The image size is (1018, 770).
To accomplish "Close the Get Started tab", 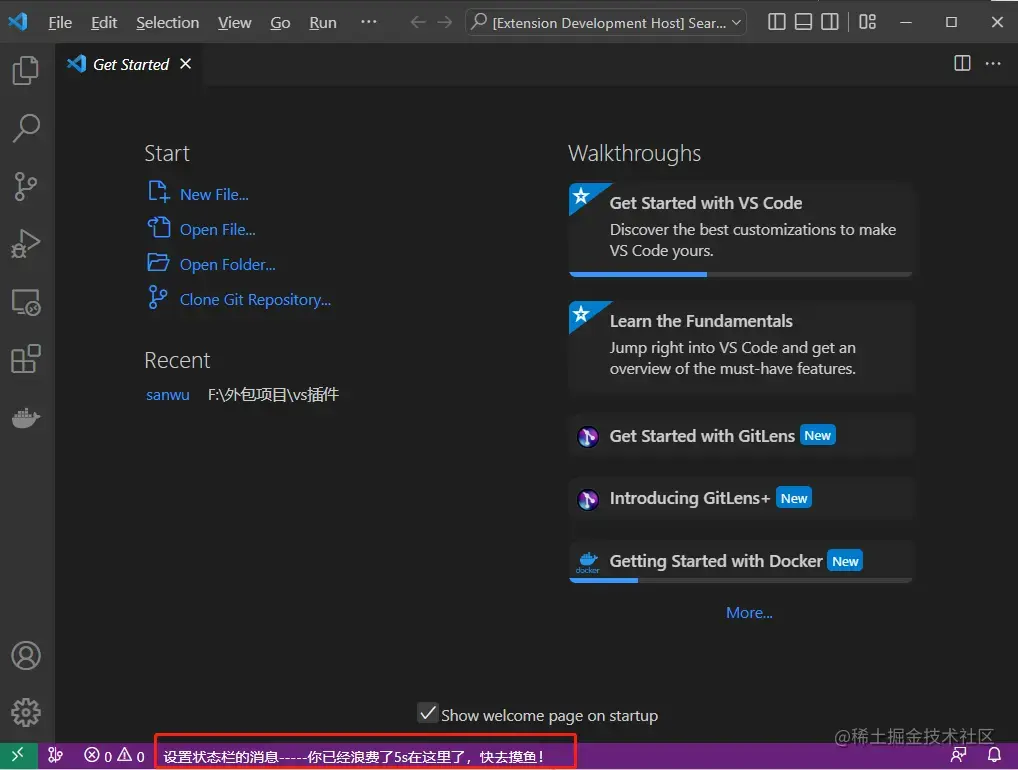I will click(186, 64).
